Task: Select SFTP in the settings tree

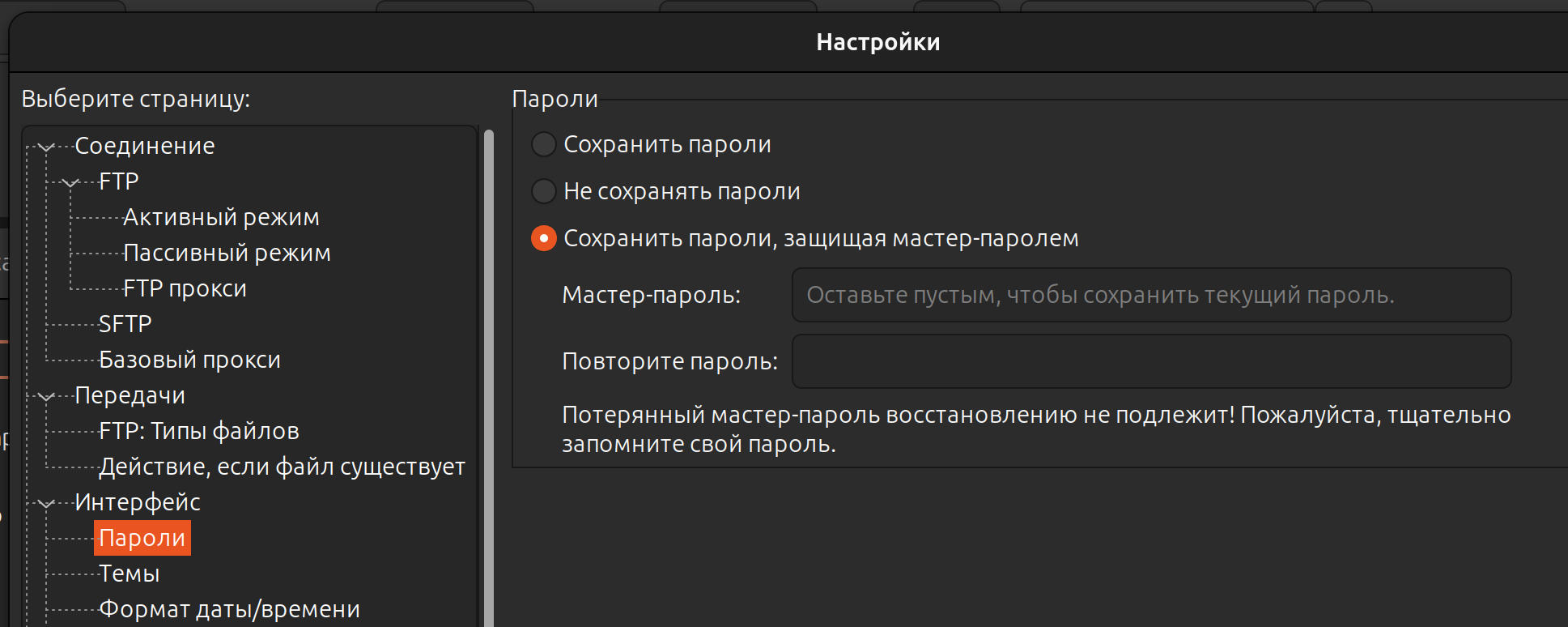Action: pyautogui.click(x=125, y=325)
